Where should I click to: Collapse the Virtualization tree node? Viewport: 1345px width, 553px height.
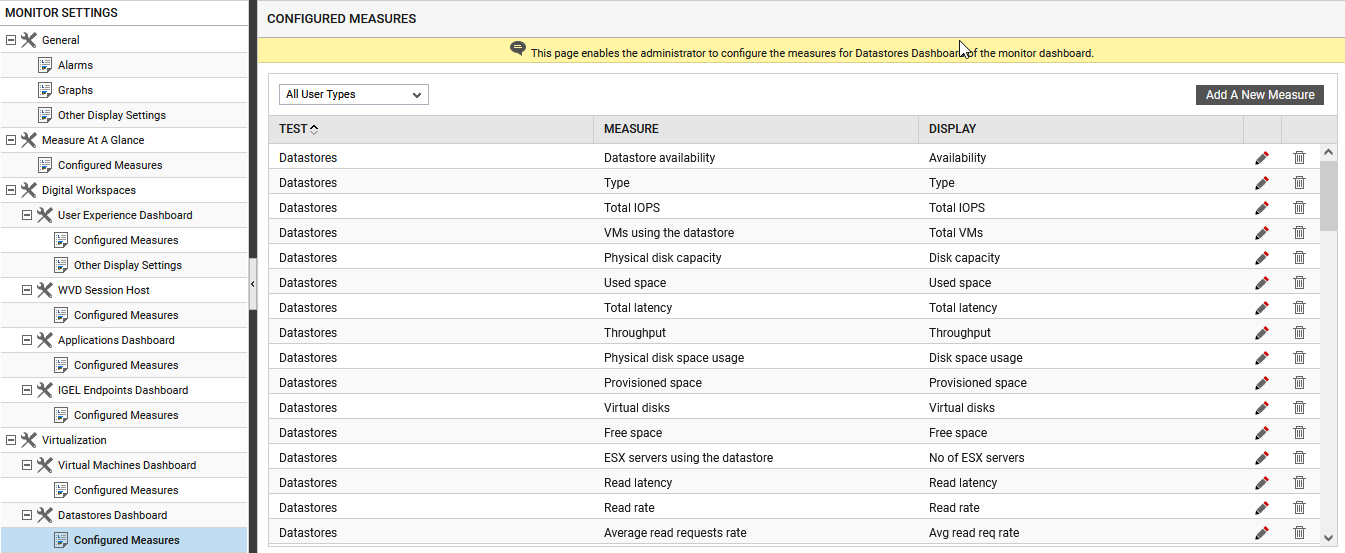[11, 440]
